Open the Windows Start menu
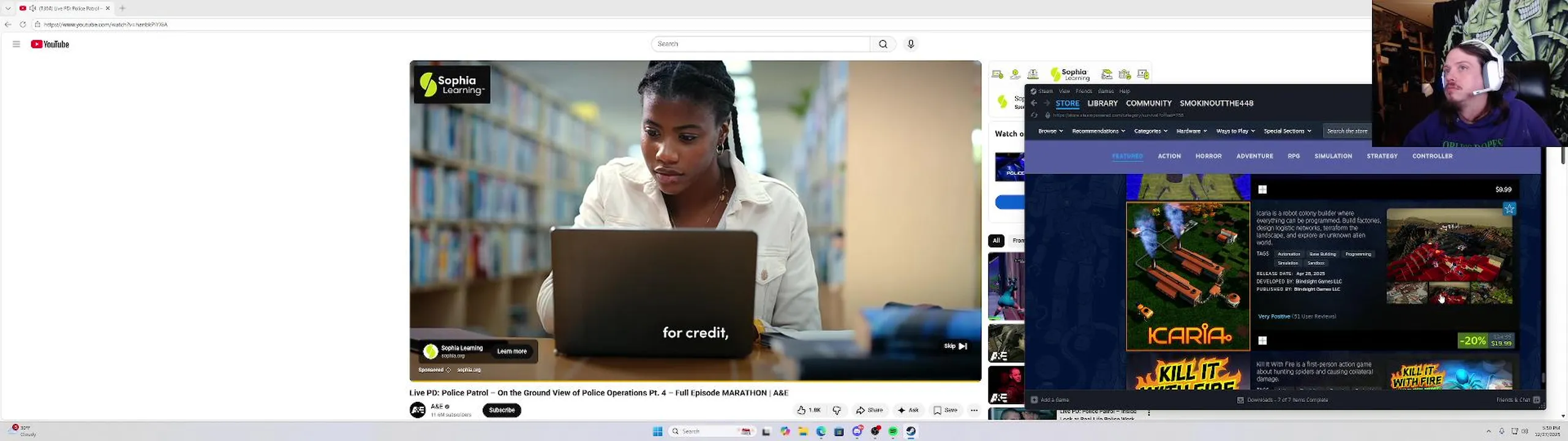The width and height of the screenshot is (1568, 441). (x=658, y=431)
